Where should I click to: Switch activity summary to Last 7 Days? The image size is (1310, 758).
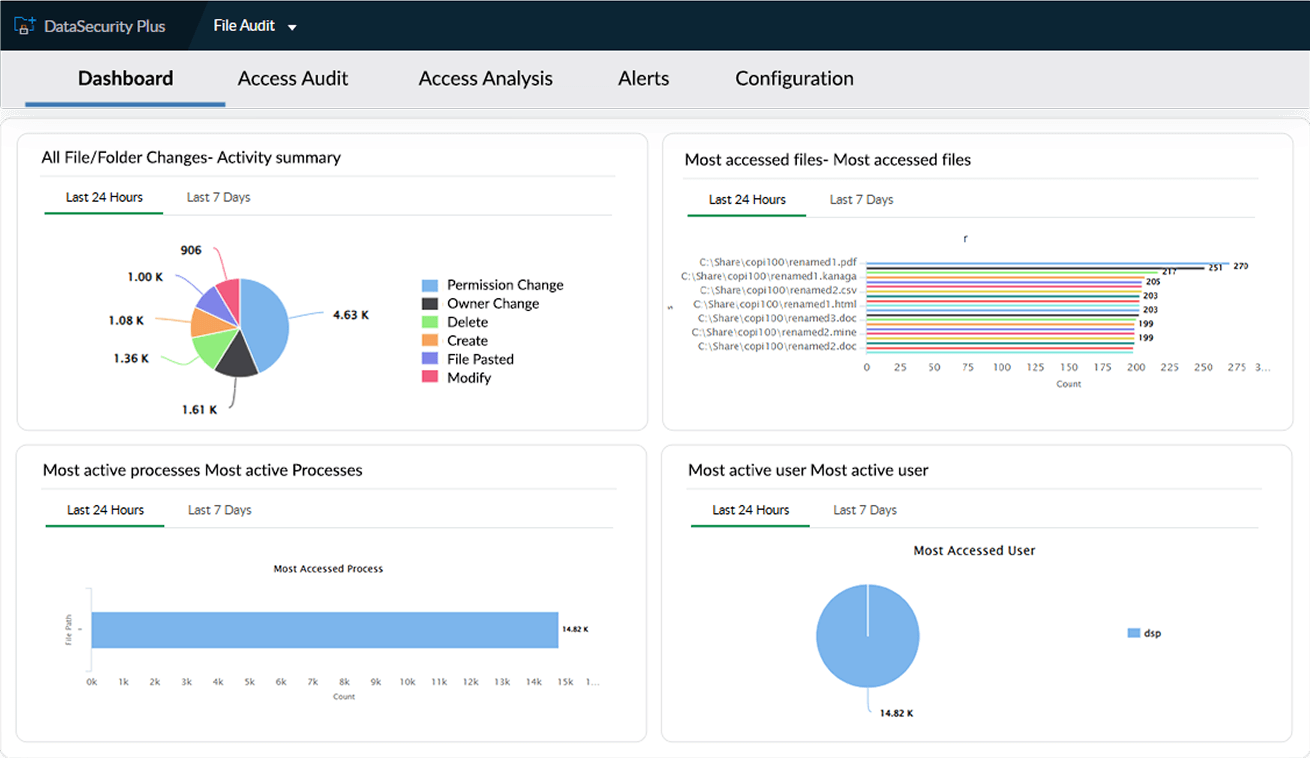pyautogui.click(x=218, y=197)
